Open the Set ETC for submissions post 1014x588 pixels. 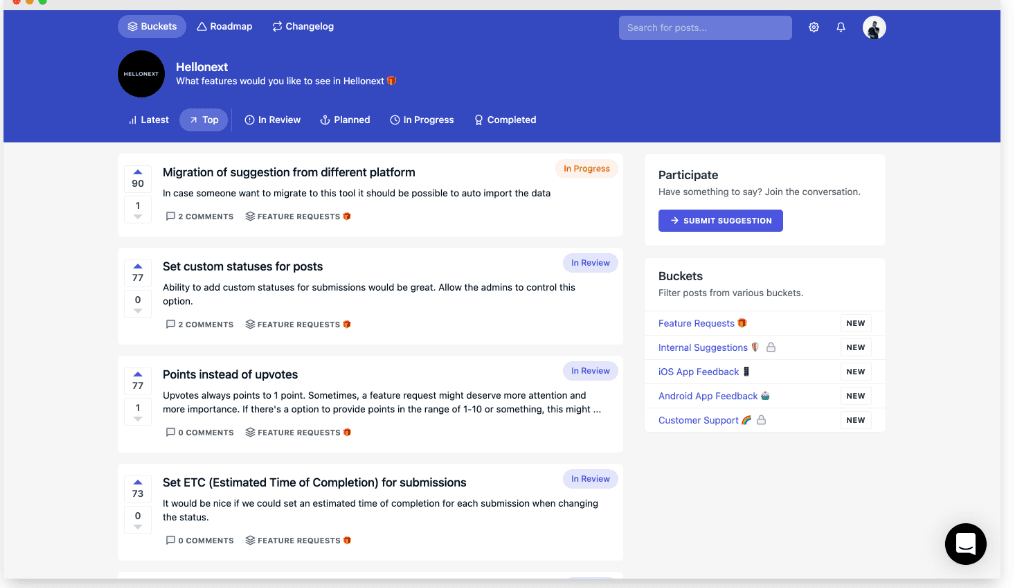coord(314,483)
